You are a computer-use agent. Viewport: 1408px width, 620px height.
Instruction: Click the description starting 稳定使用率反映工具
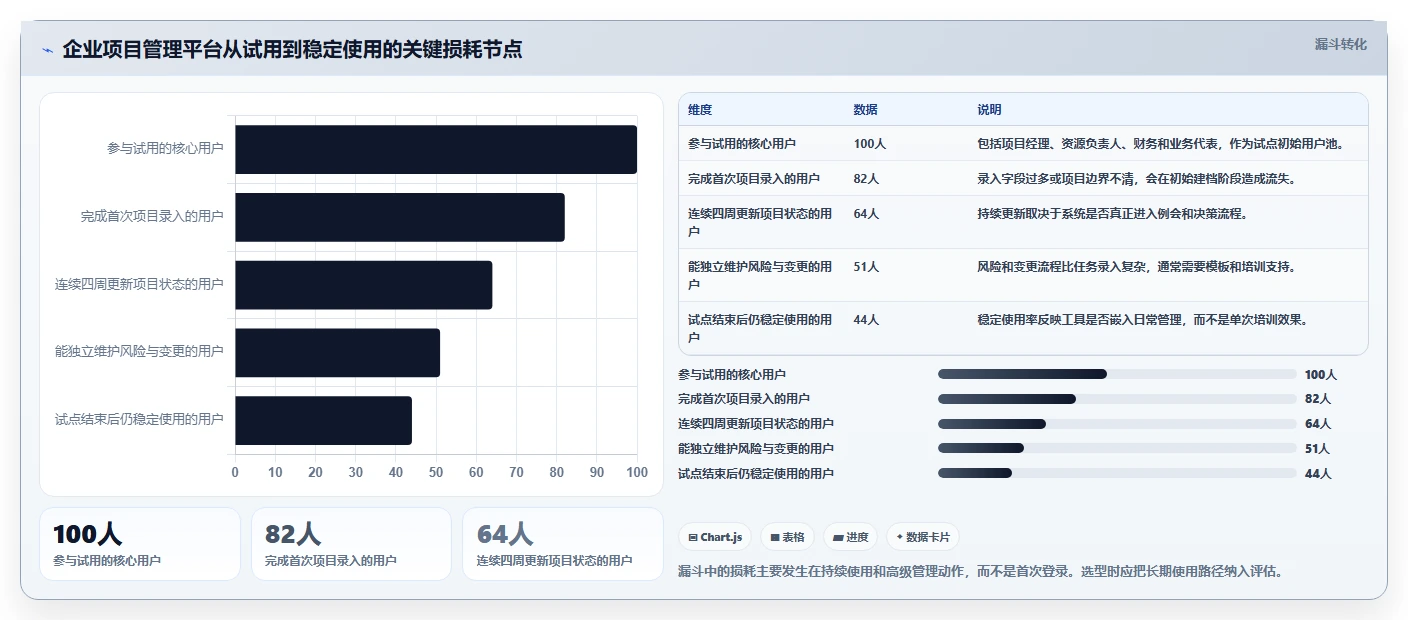coord(1142,320)
